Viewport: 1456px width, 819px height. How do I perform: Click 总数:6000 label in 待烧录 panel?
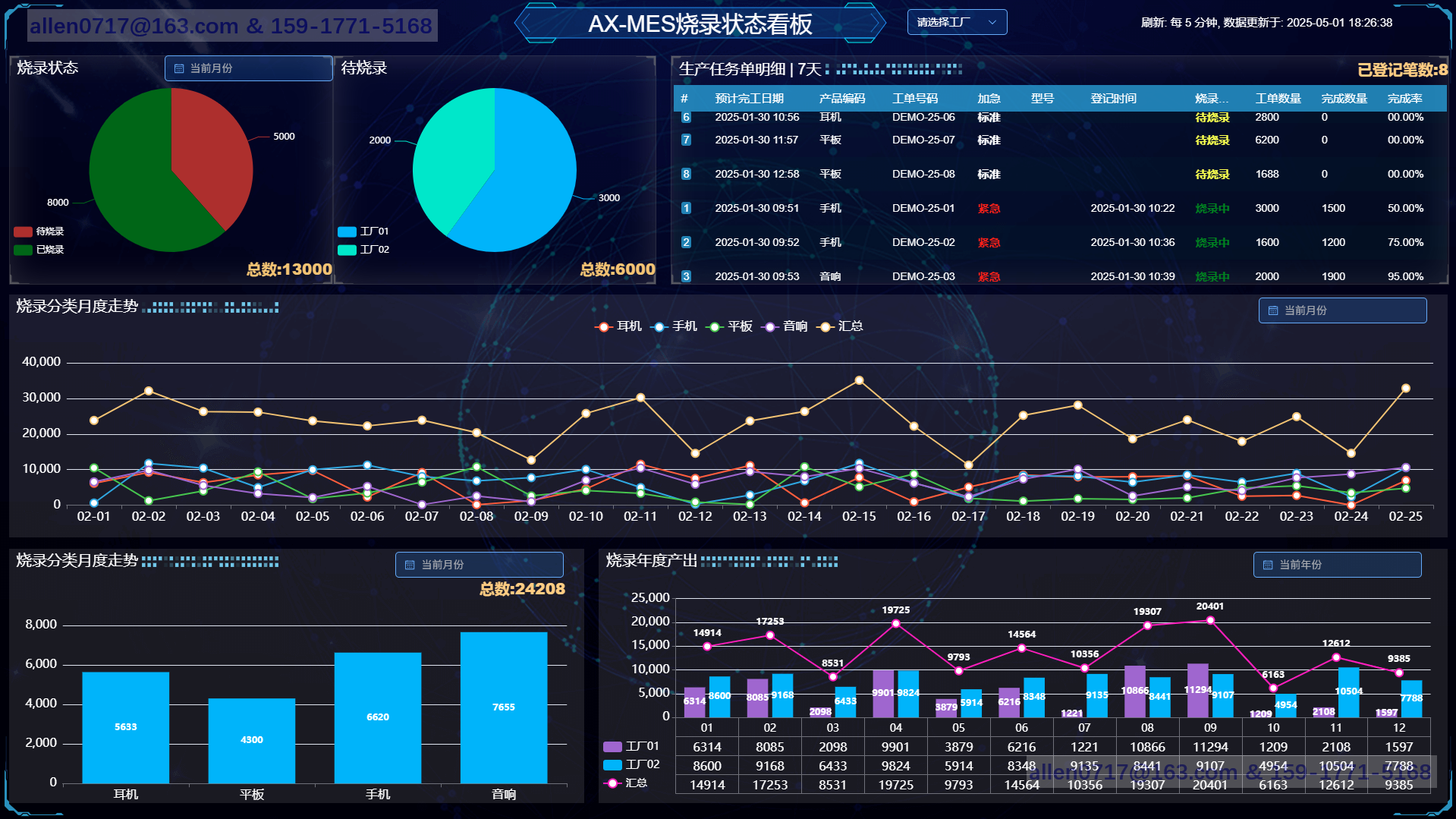click(x=618, y=269)
